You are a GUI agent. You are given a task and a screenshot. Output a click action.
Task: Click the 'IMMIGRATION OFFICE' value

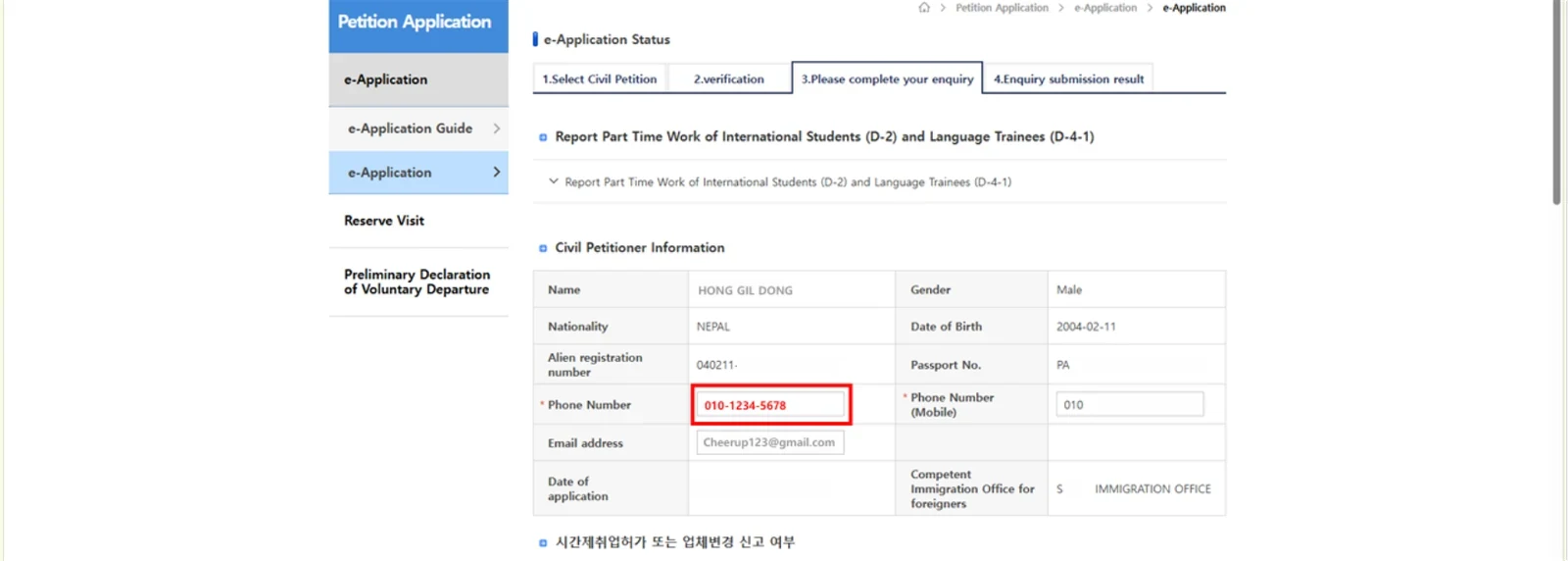(x=1152, y=488)
